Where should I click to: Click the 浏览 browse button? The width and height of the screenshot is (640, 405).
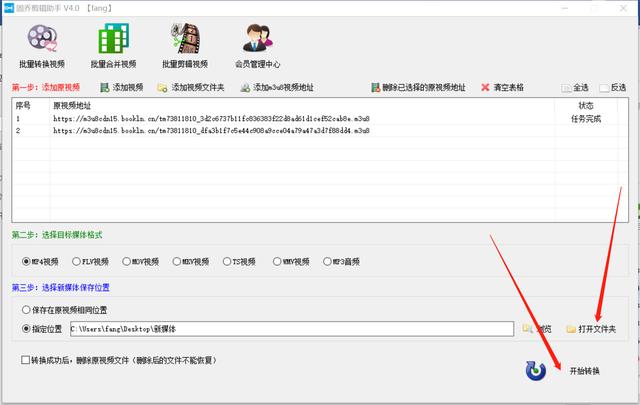[x=537, y=329]
